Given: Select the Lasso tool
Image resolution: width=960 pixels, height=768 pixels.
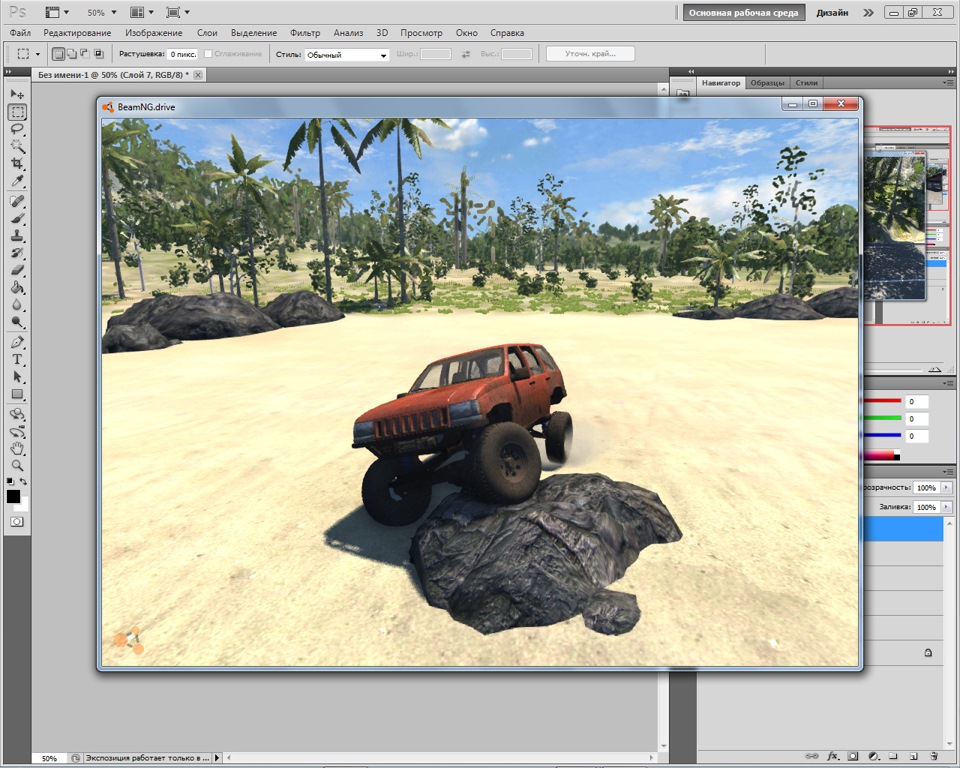Looking at the screenshot, I should pos(17,129).
